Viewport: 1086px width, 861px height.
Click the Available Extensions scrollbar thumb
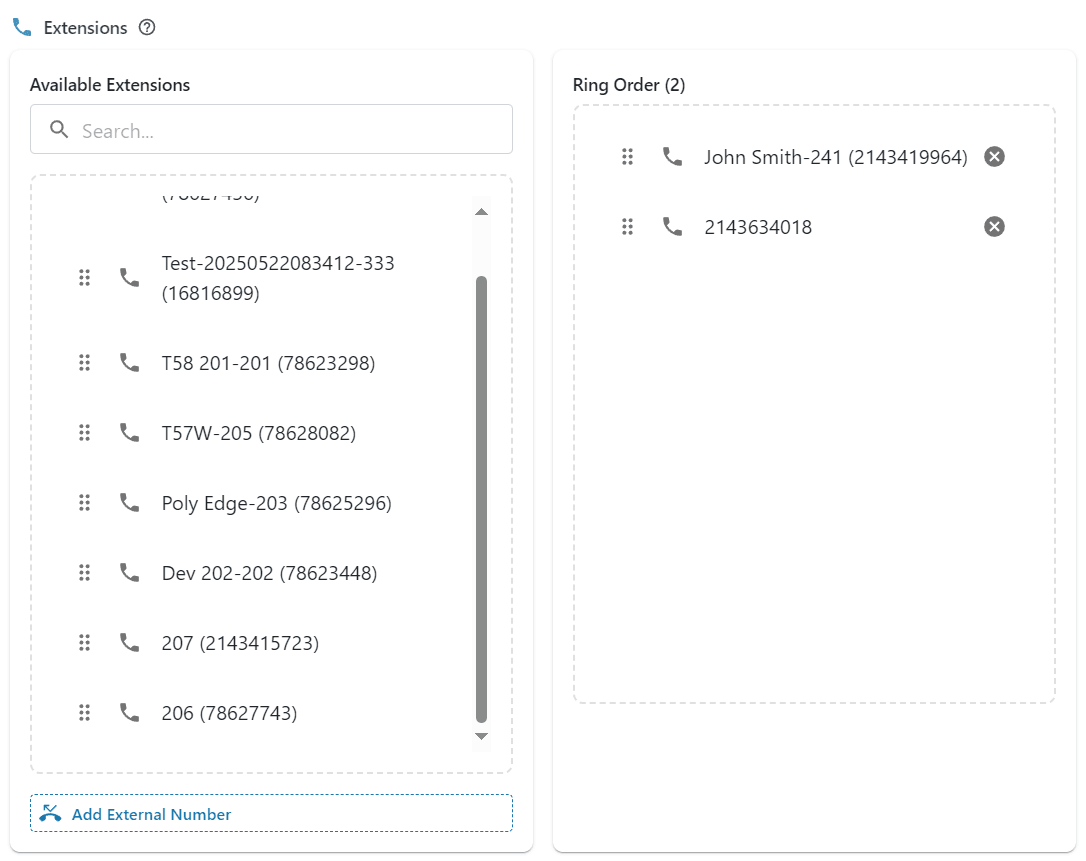click(x=481, y=498)
